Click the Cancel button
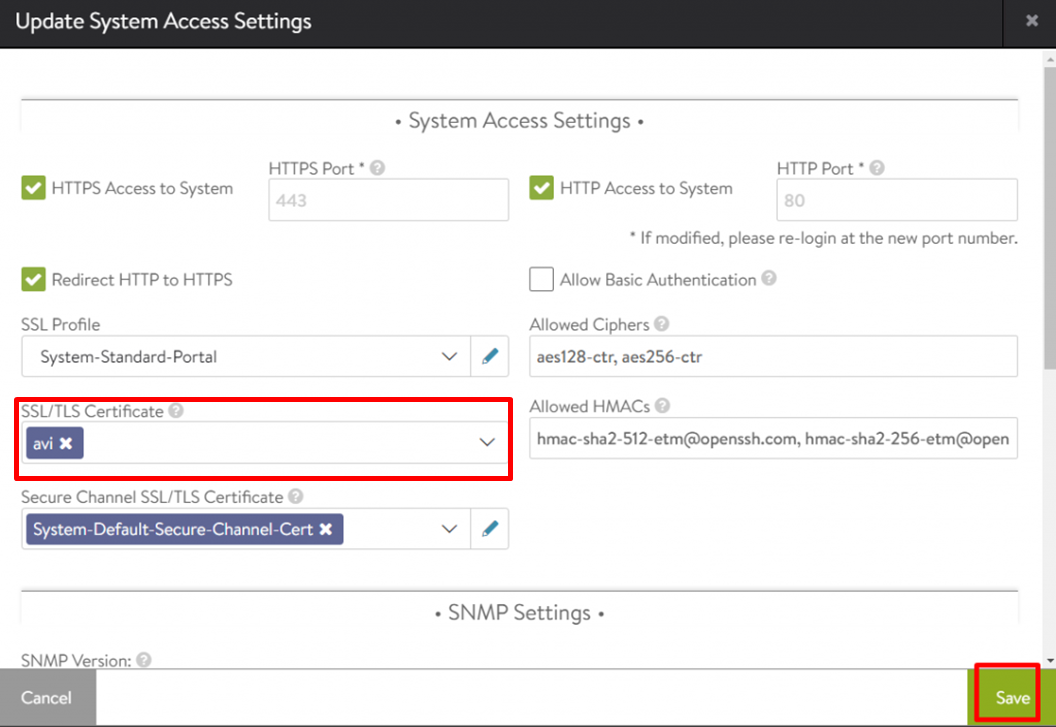 pos(46,698)
